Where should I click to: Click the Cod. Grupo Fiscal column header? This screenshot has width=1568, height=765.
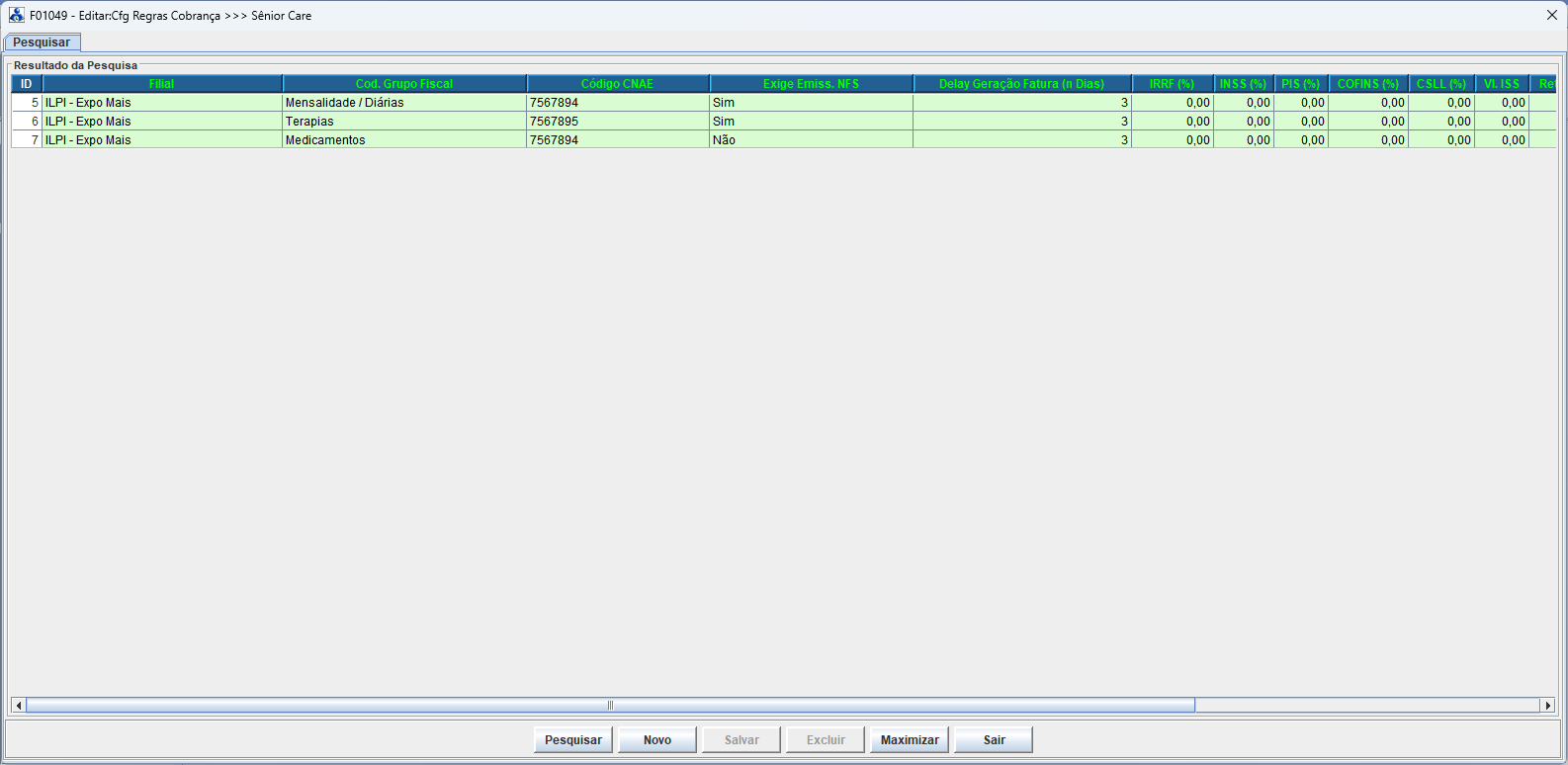point(404,84)
